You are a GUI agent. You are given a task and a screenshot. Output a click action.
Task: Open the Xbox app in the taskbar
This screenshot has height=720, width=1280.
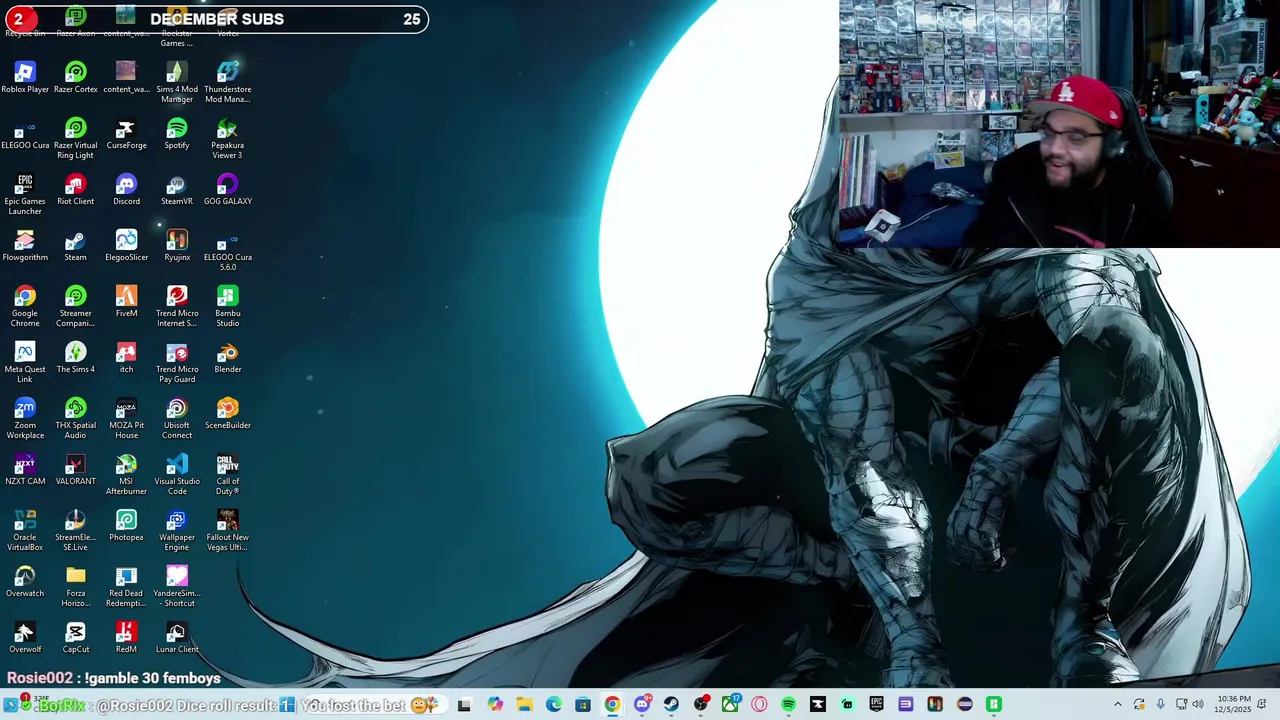[x=730, y=705]
